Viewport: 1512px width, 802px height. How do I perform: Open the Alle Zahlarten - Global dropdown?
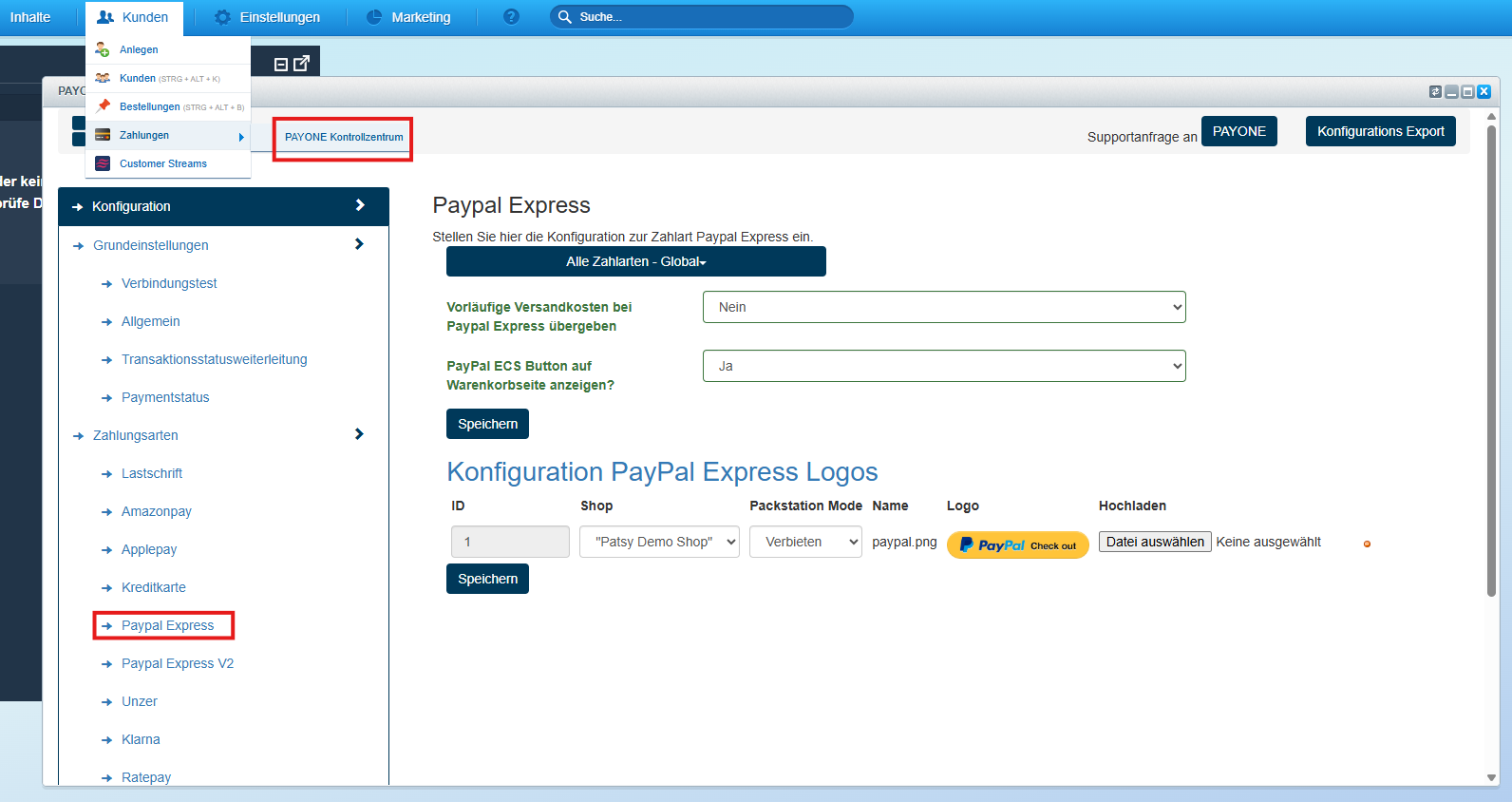pyautogui.click(x=636, y=261)
